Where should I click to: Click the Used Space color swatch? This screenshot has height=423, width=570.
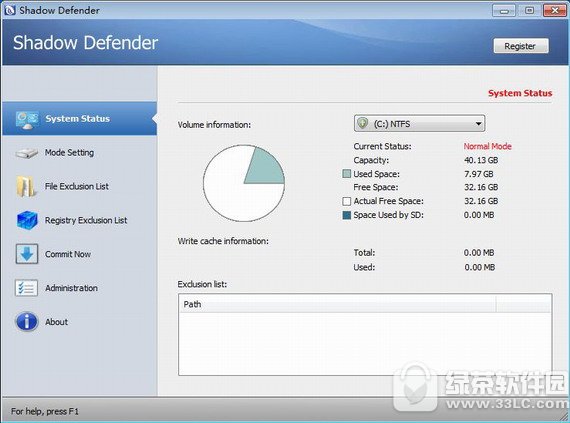pos(346,174)
